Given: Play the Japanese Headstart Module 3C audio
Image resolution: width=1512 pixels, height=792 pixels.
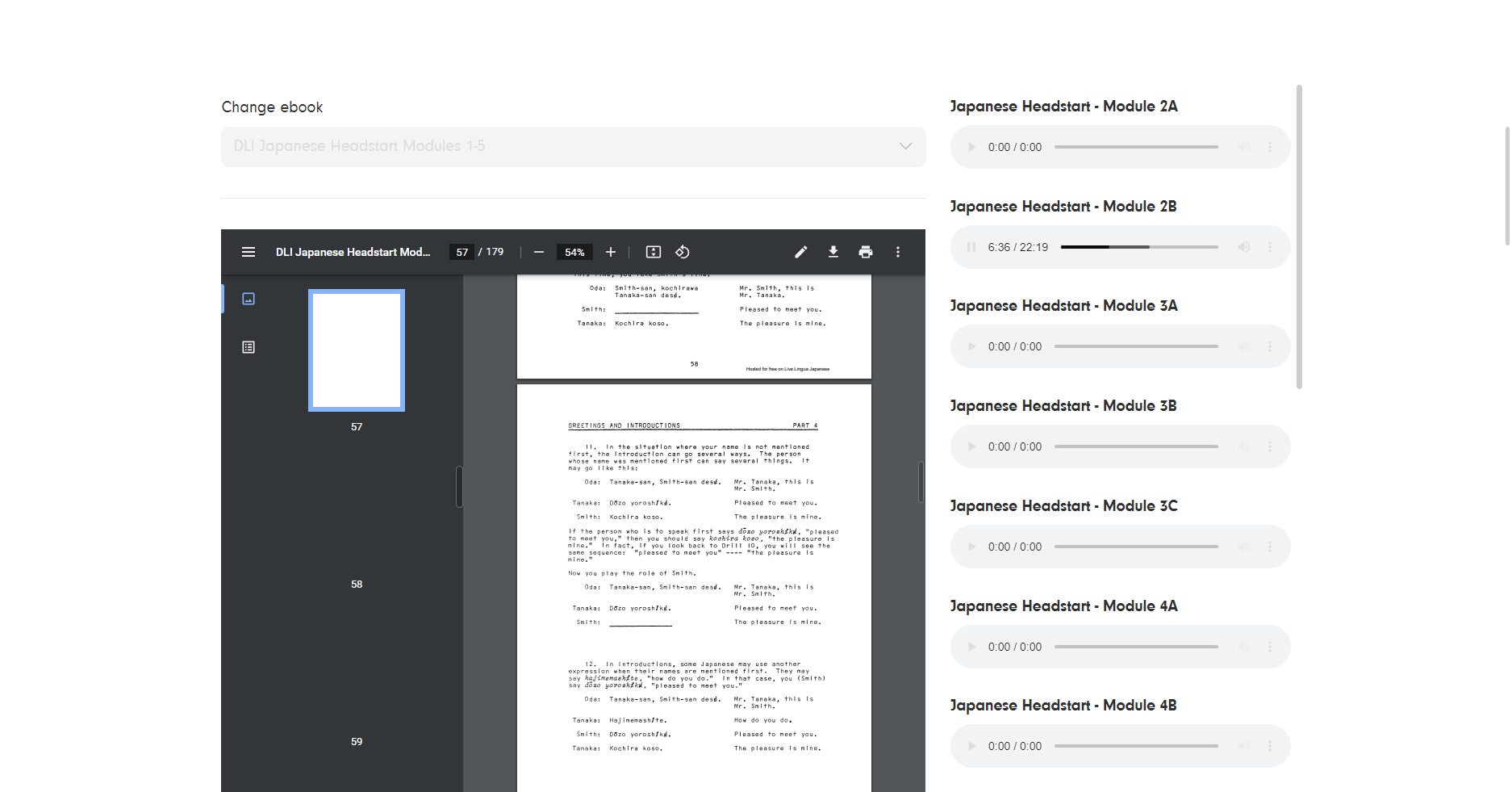Looking at the screenshot, I should coord(971,546).
